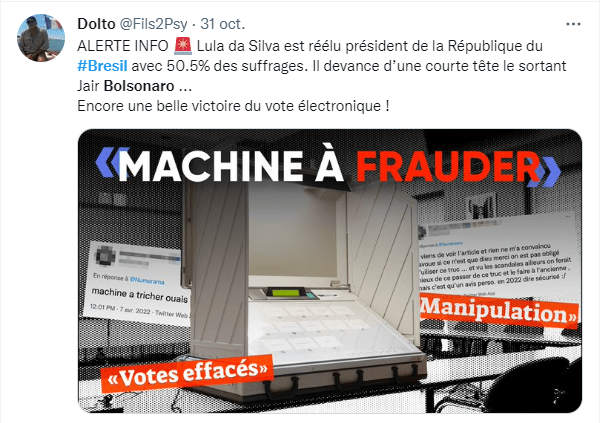
Task: Click the @Fils2Psy username handle
Action: click(x=153, y=24)
